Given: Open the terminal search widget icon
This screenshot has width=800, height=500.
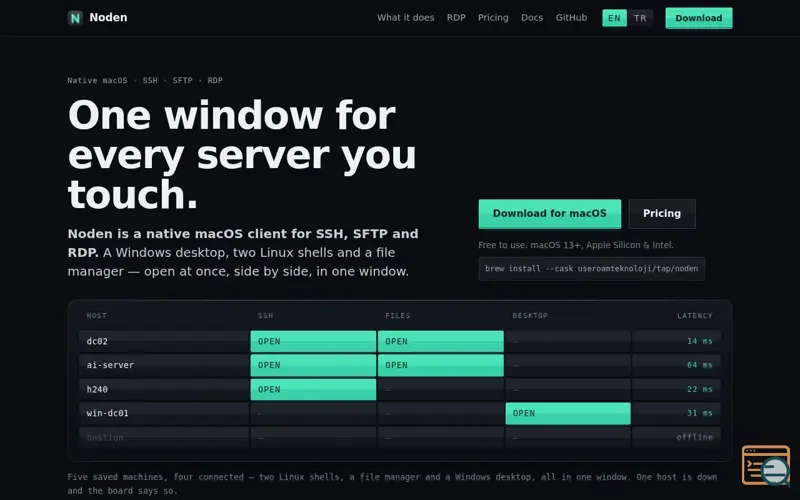Looking at the screenshot, I should [766, 465].
